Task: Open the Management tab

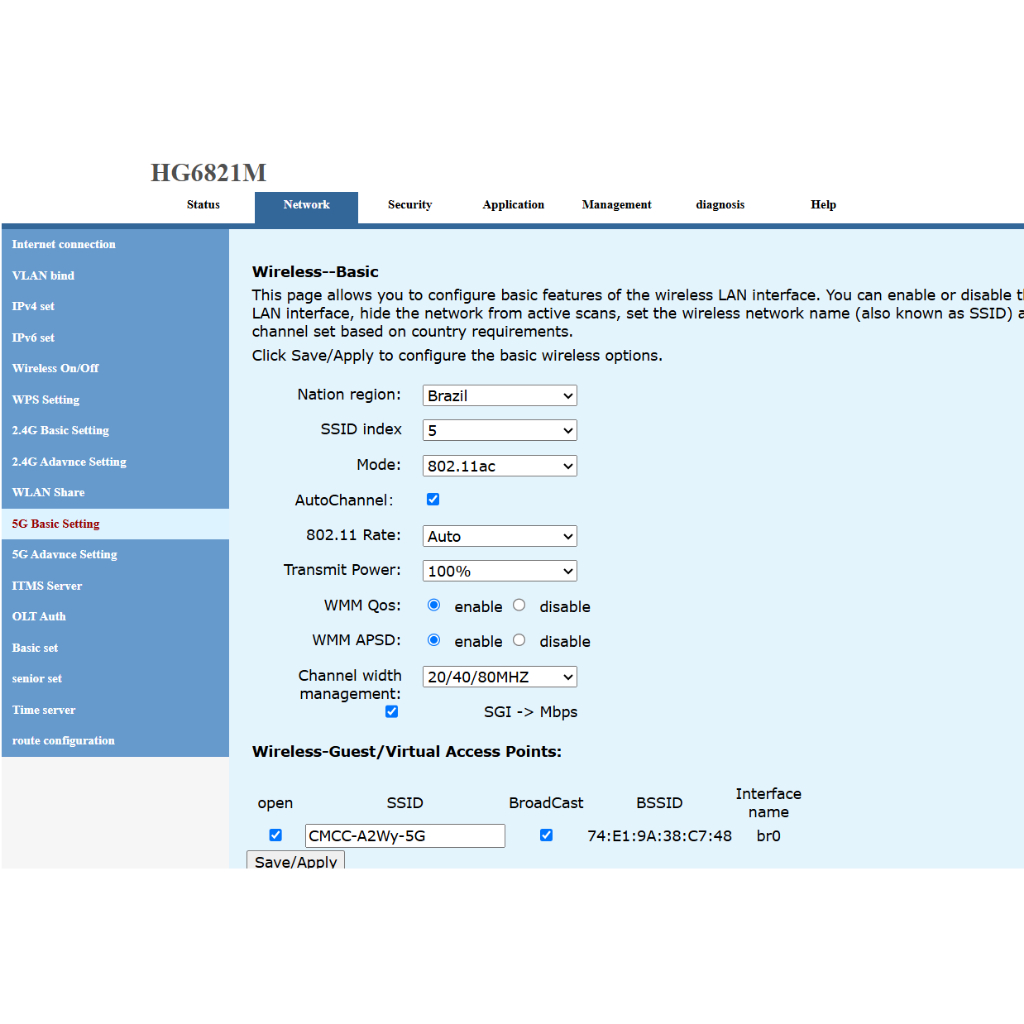Action: [x=616, y=205]
